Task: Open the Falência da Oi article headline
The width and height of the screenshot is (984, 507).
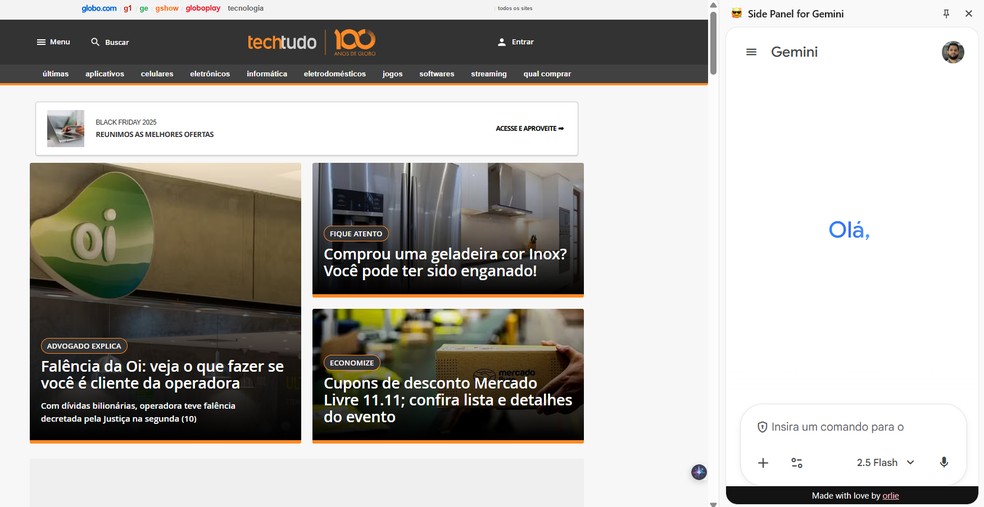Action: pos(163,375)
